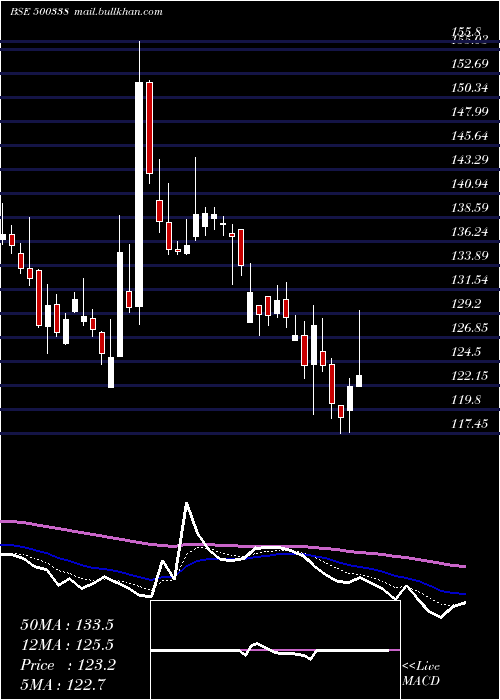
Task: Click the 133.89 price axis label
Action: [x=470, y=256]
